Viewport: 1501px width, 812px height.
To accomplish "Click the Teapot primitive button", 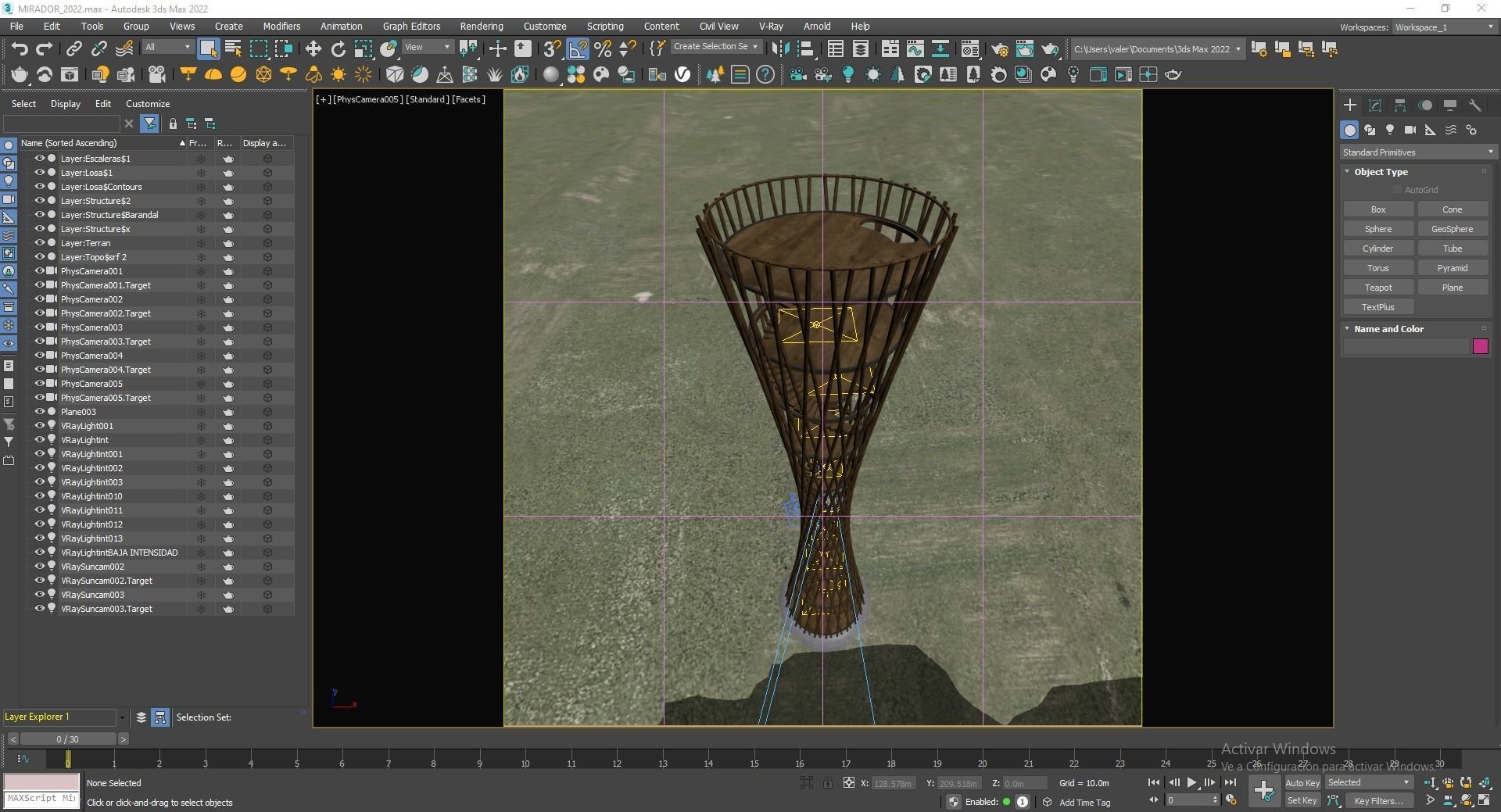I will click(x=1378, y=288).
